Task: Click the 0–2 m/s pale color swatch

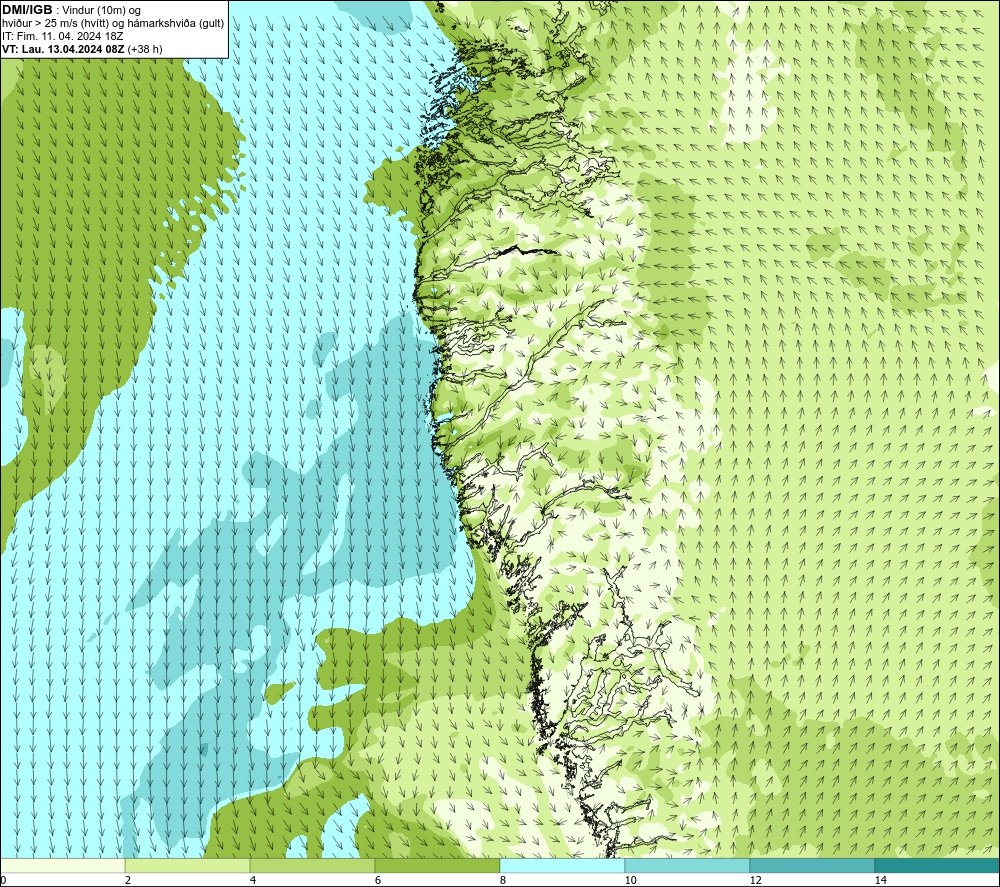Action: (63, 866)
